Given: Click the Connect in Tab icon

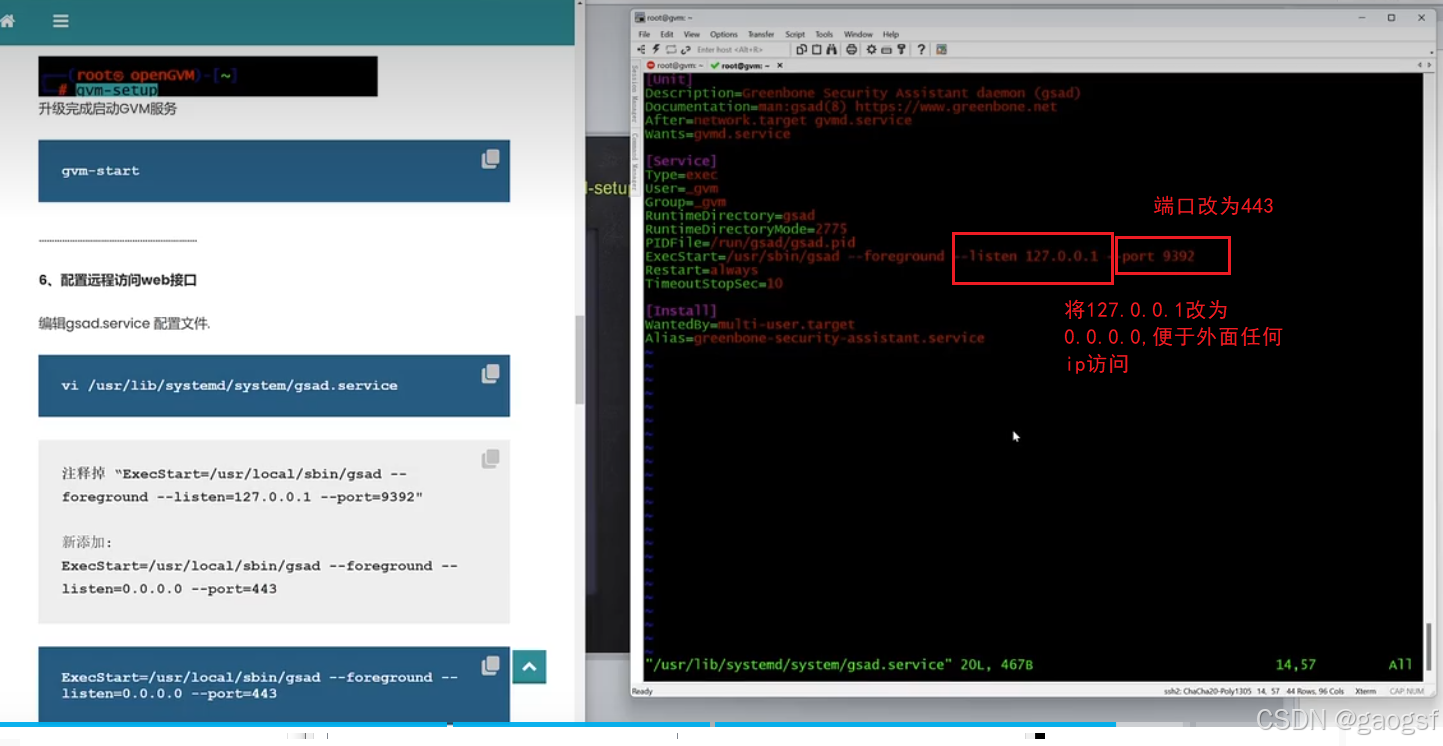Looking at the screenshot, I should 671,49.
